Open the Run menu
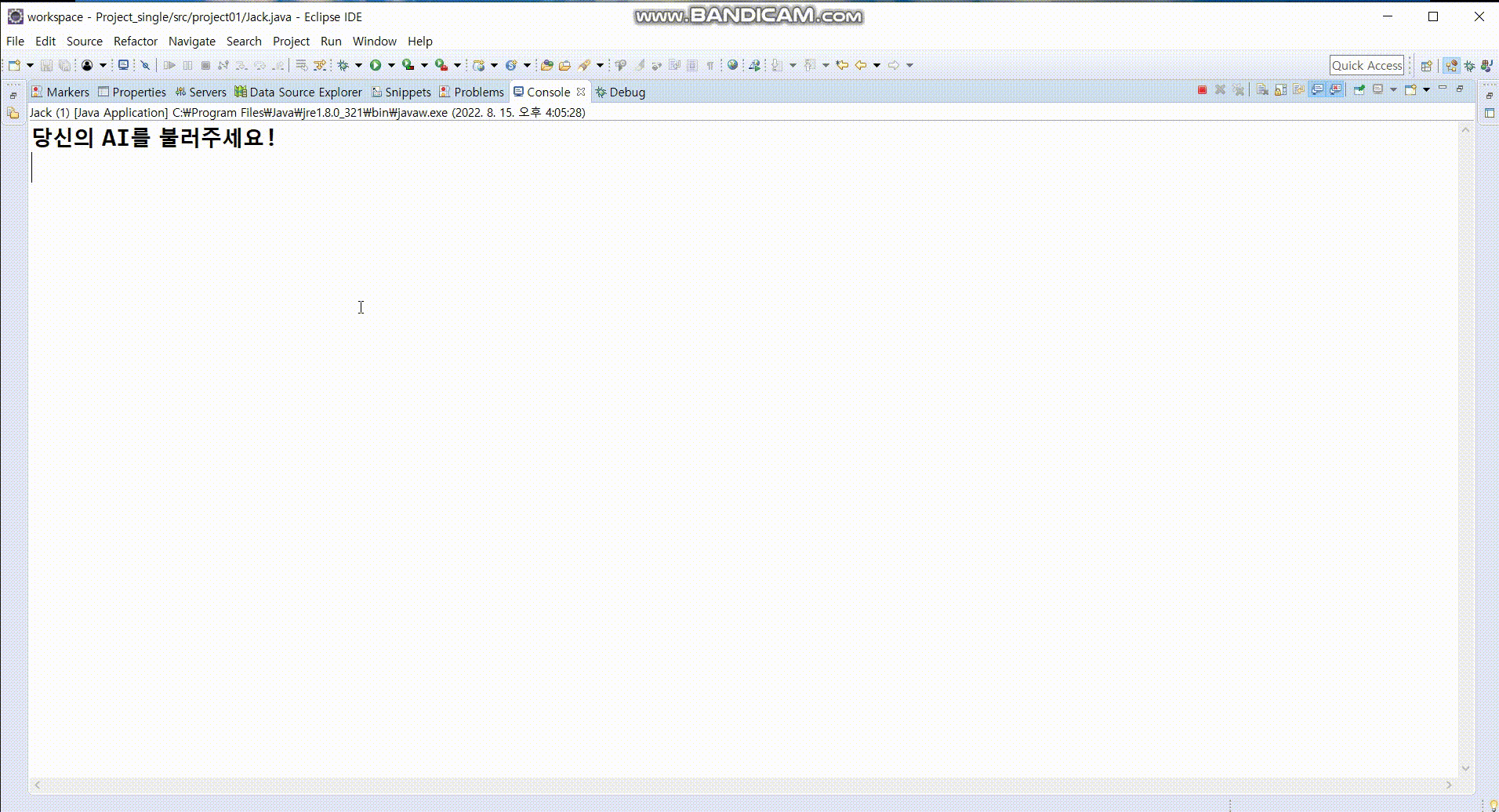1499x812 pixels. pyautogui.click(x=331, y=41)
